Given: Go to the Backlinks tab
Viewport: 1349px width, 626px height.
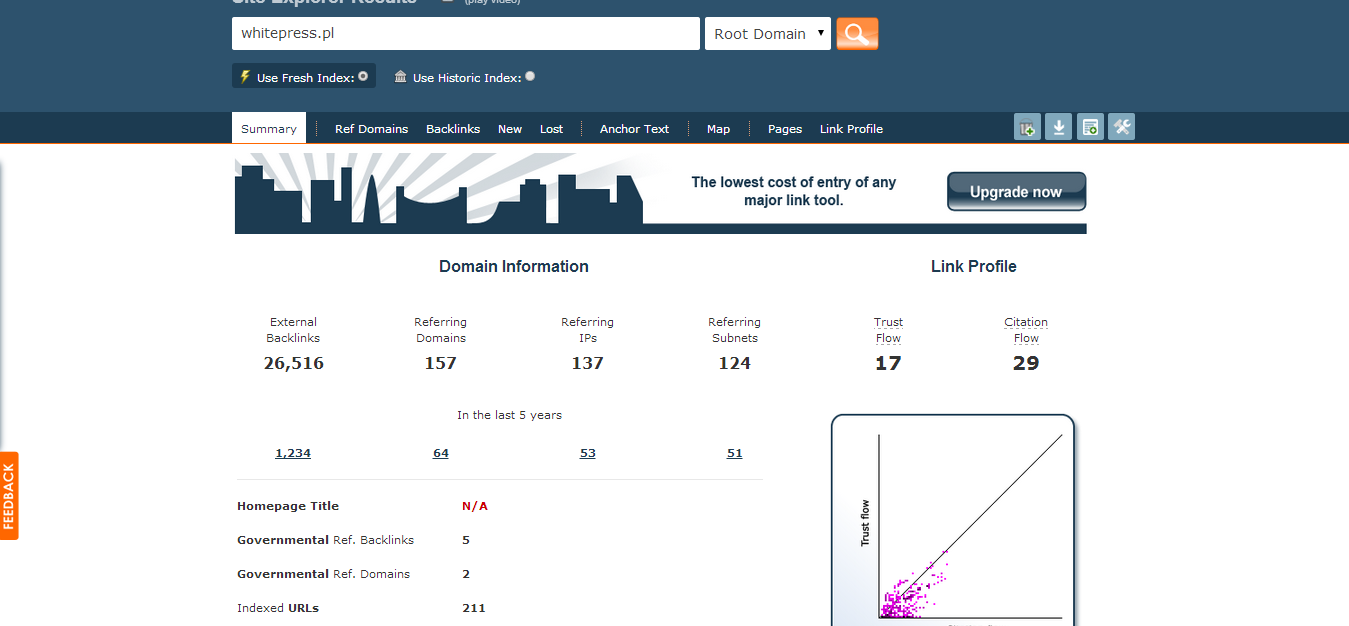Looking at the screenshot, I should point(453,129).
